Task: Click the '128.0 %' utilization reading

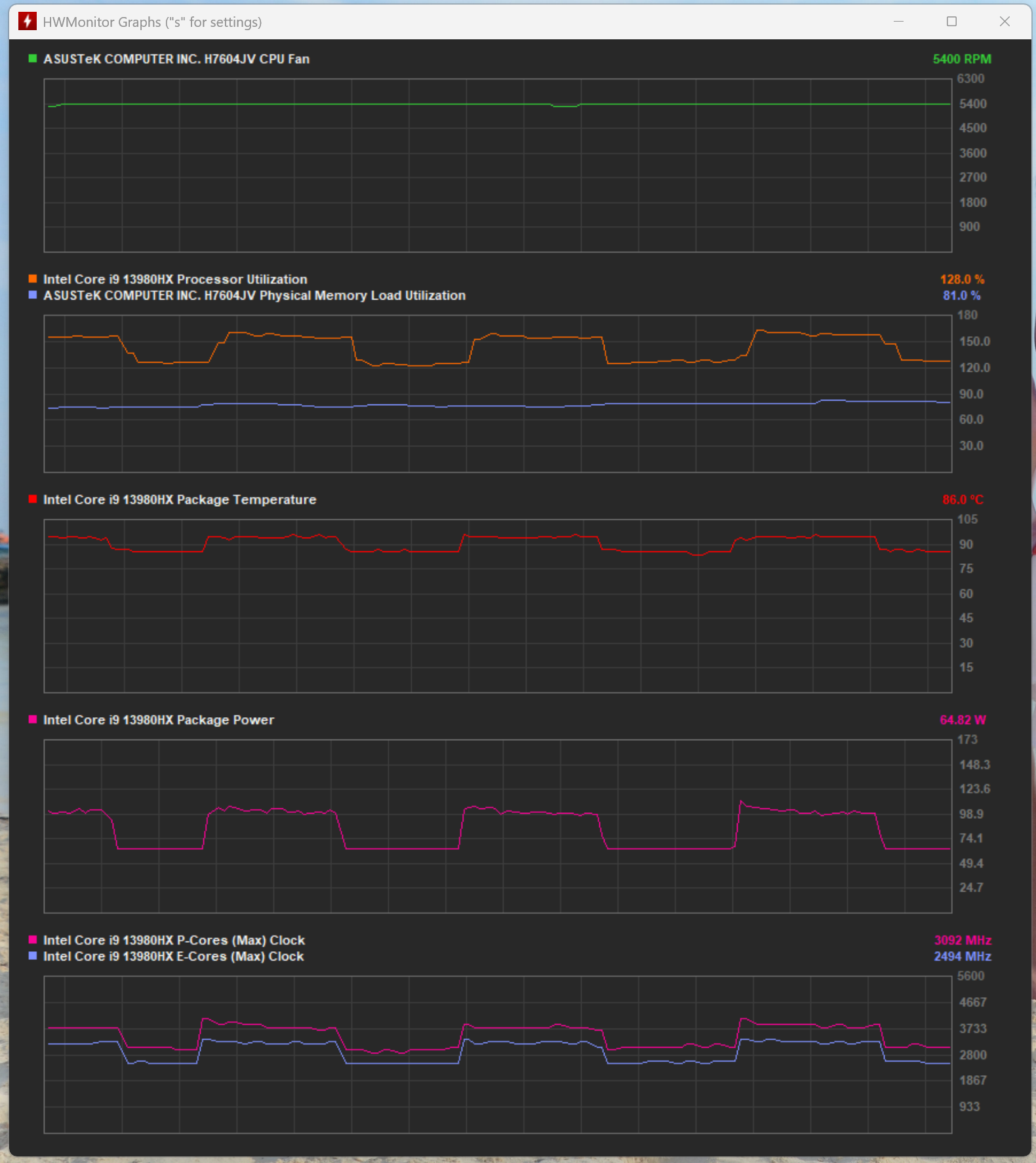Action: tap(962, 279)
